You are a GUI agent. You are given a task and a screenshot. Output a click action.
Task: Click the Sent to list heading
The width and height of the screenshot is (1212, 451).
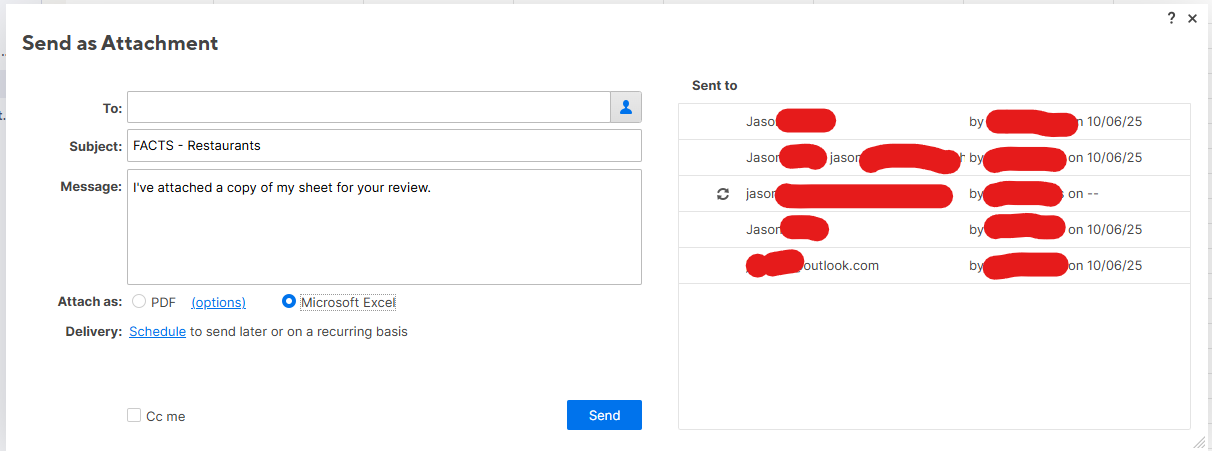click(714, 86)
